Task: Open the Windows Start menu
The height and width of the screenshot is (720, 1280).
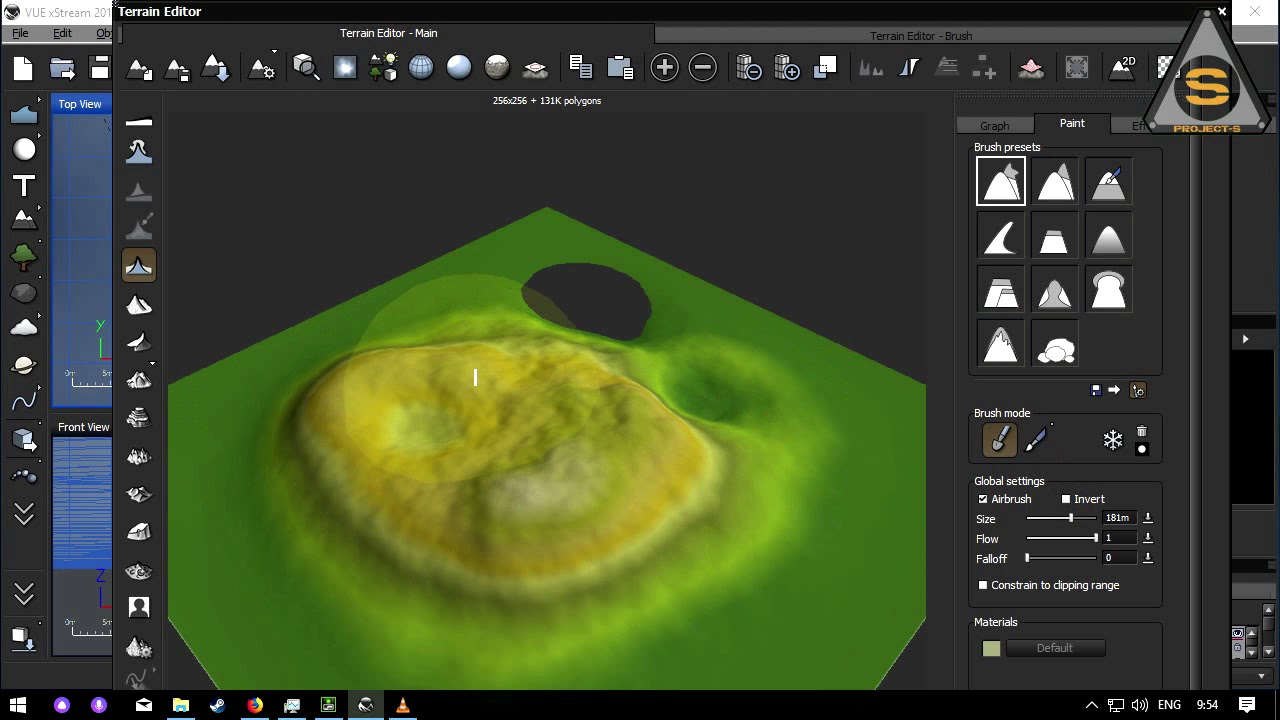Action: pos(18,705)
